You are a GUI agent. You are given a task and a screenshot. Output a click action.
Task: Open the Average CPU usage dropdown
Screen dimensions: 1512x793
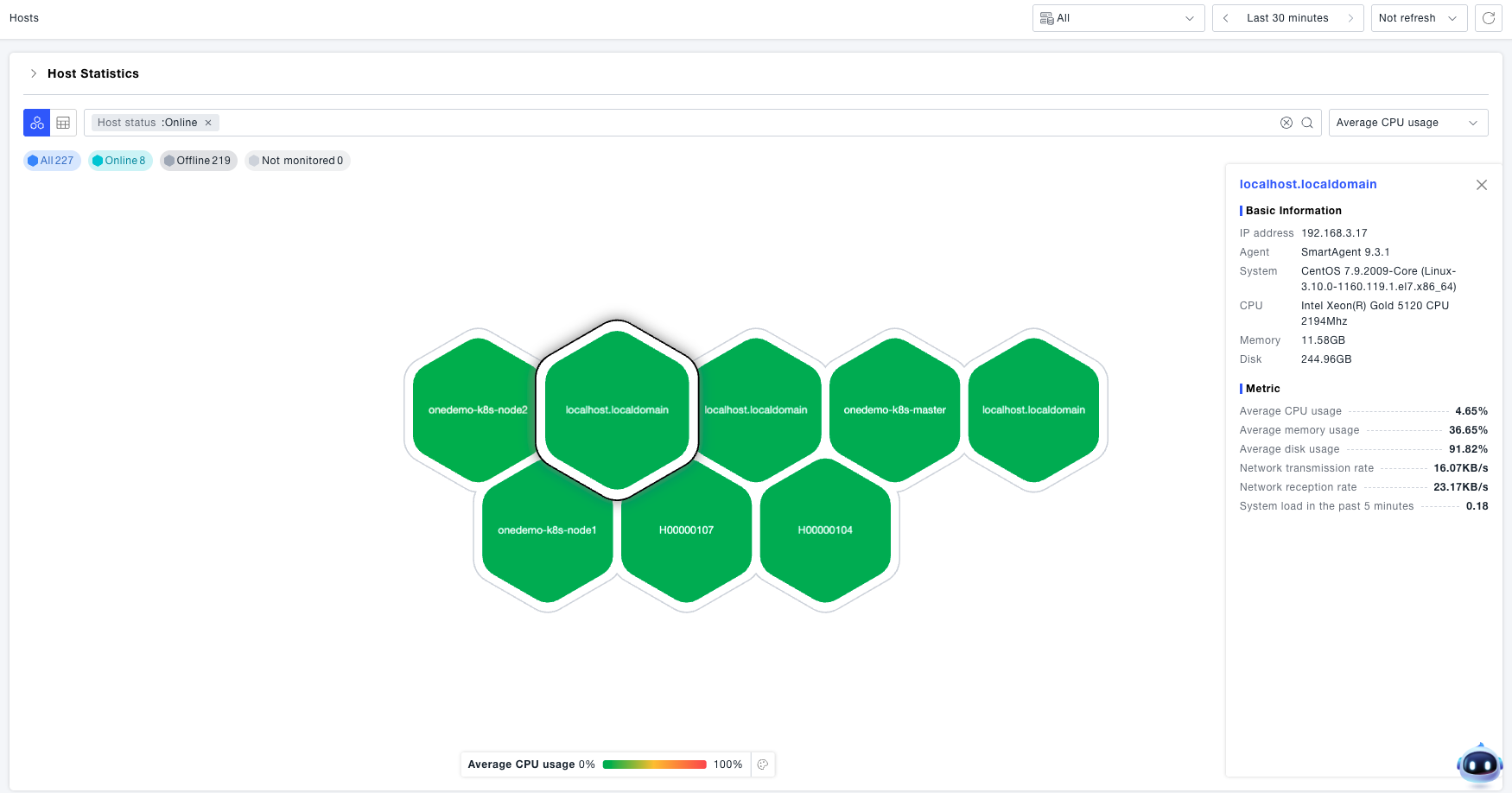[x=1407, y=123]
